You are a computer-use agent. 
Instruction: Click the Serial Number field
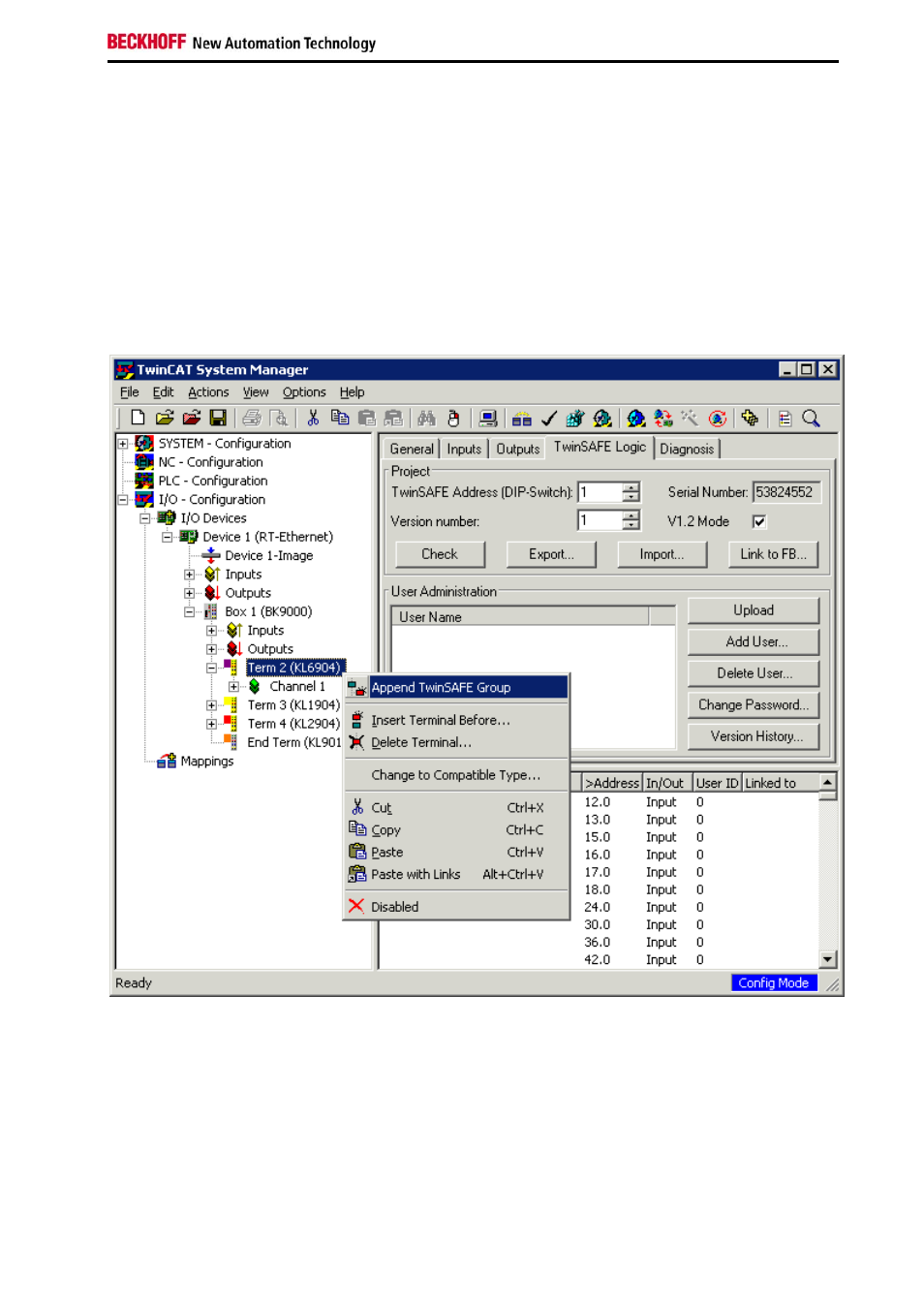click(787, 492)
